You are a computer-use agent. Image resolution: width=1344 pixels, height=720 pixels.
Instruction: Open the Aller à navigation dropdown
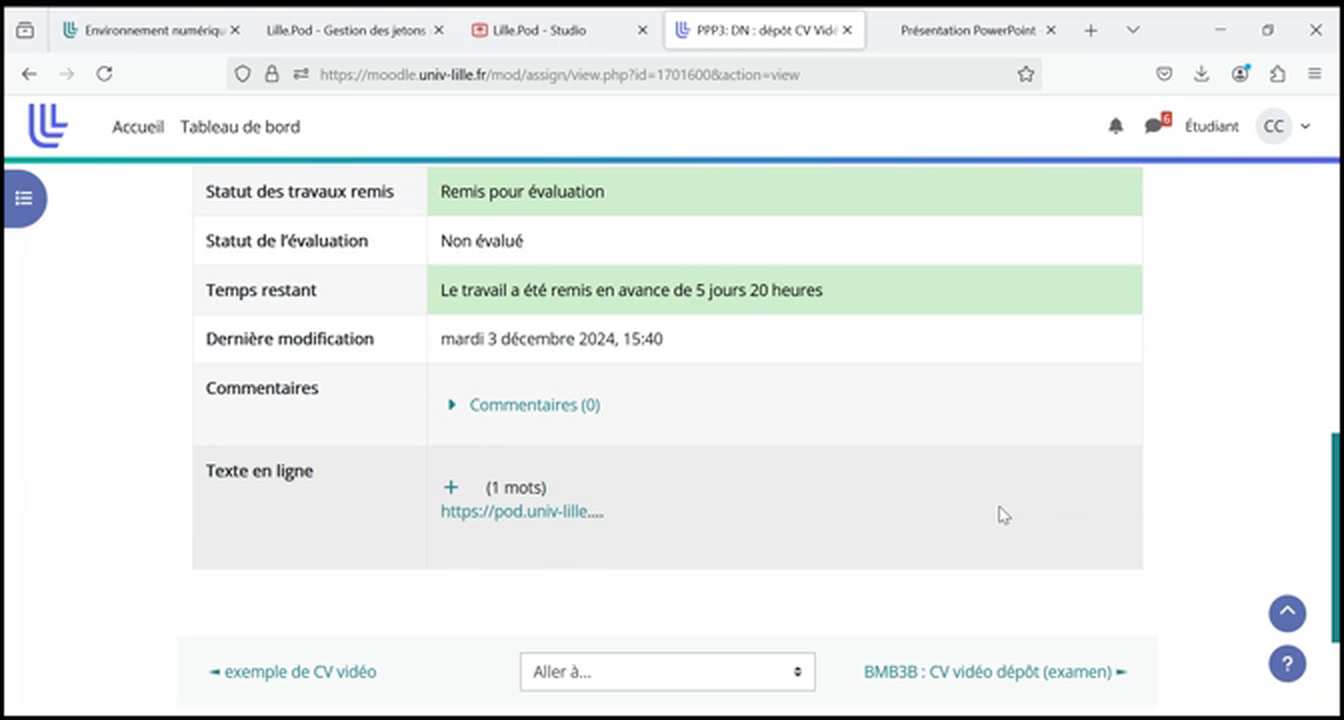(x=666, y=671)
